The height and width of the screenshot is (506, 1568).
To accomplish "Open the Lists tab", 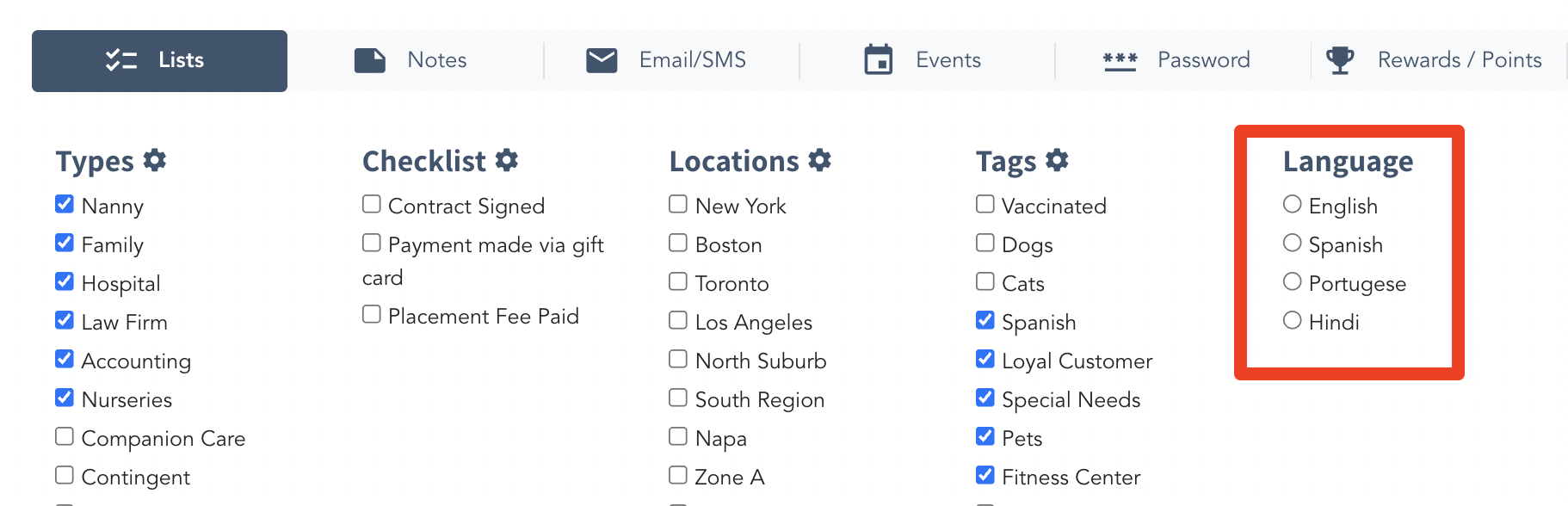I will point(159,61).
